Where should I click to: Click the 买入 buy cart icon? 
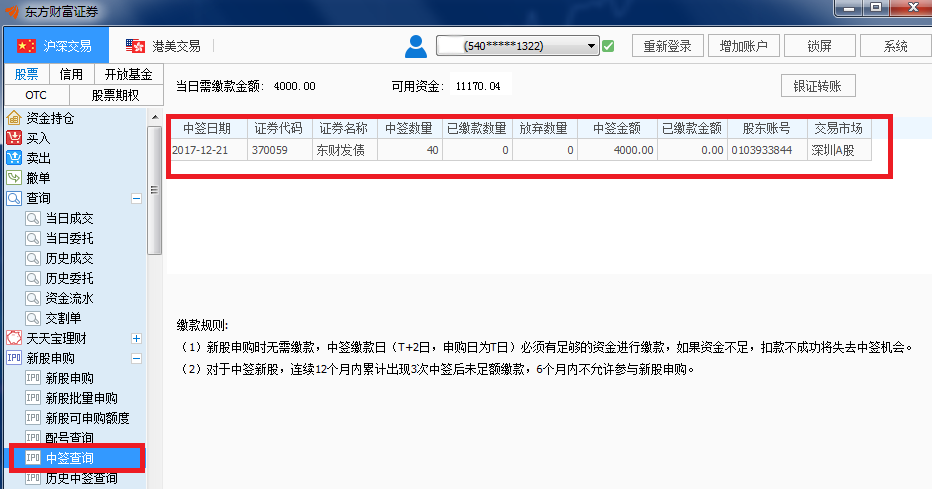click(x=14, y=138)
